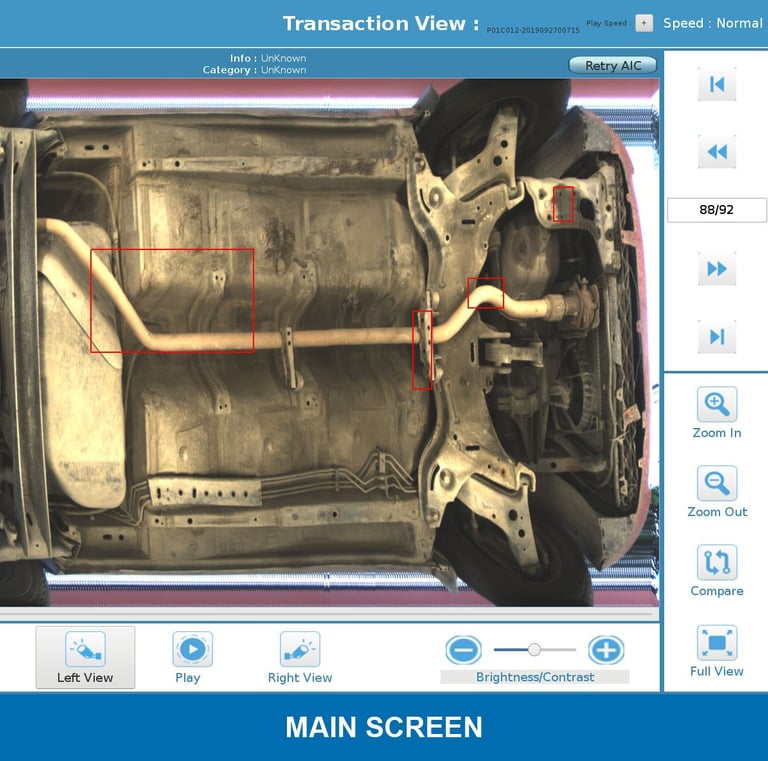
Task: Select the Left View camera
Action: point(85,658)
